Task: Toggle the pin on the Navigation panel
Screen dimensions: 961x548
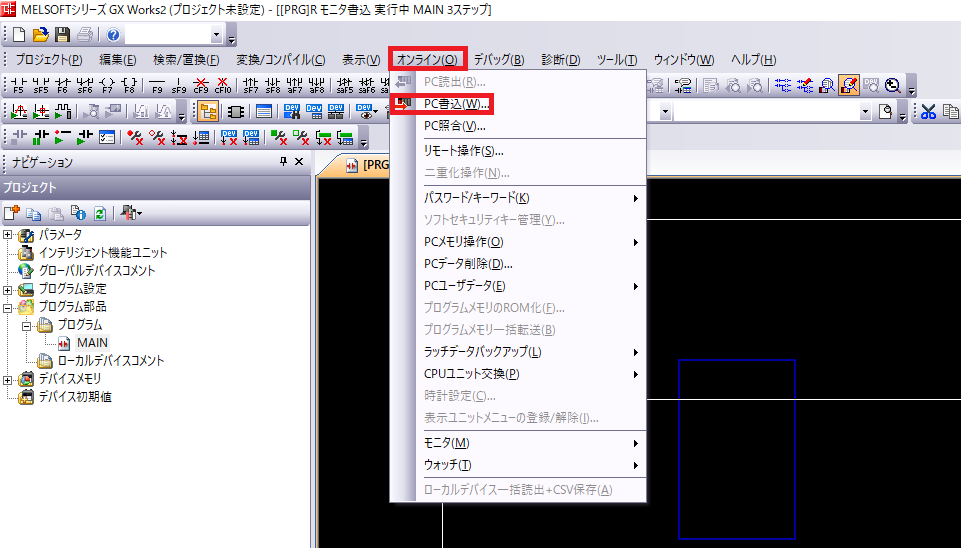Action: click(x=283, y=161)
